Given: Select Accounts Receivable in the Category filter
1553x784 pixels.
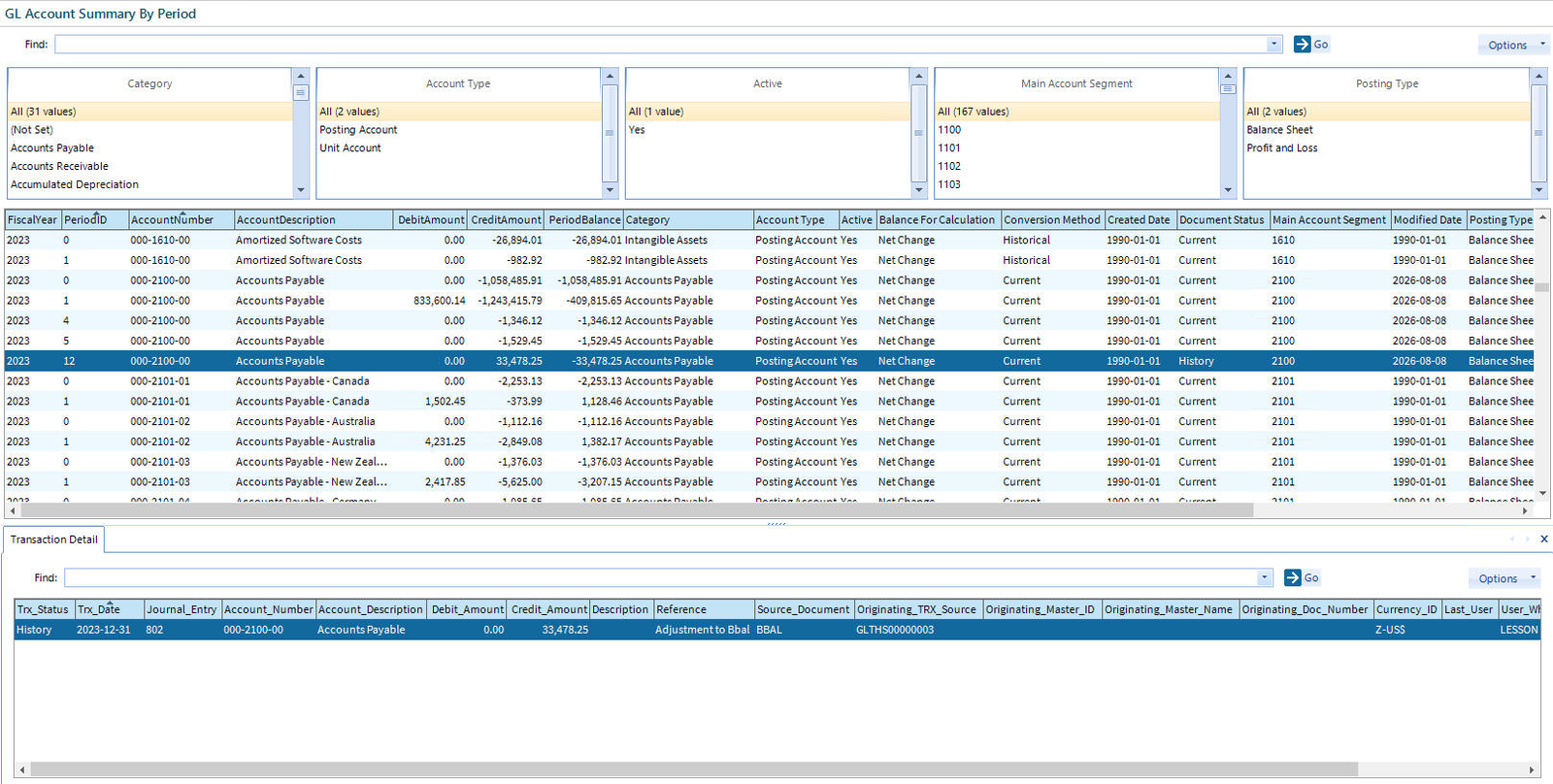Looking at the screenshot, I should coord(149,167).
